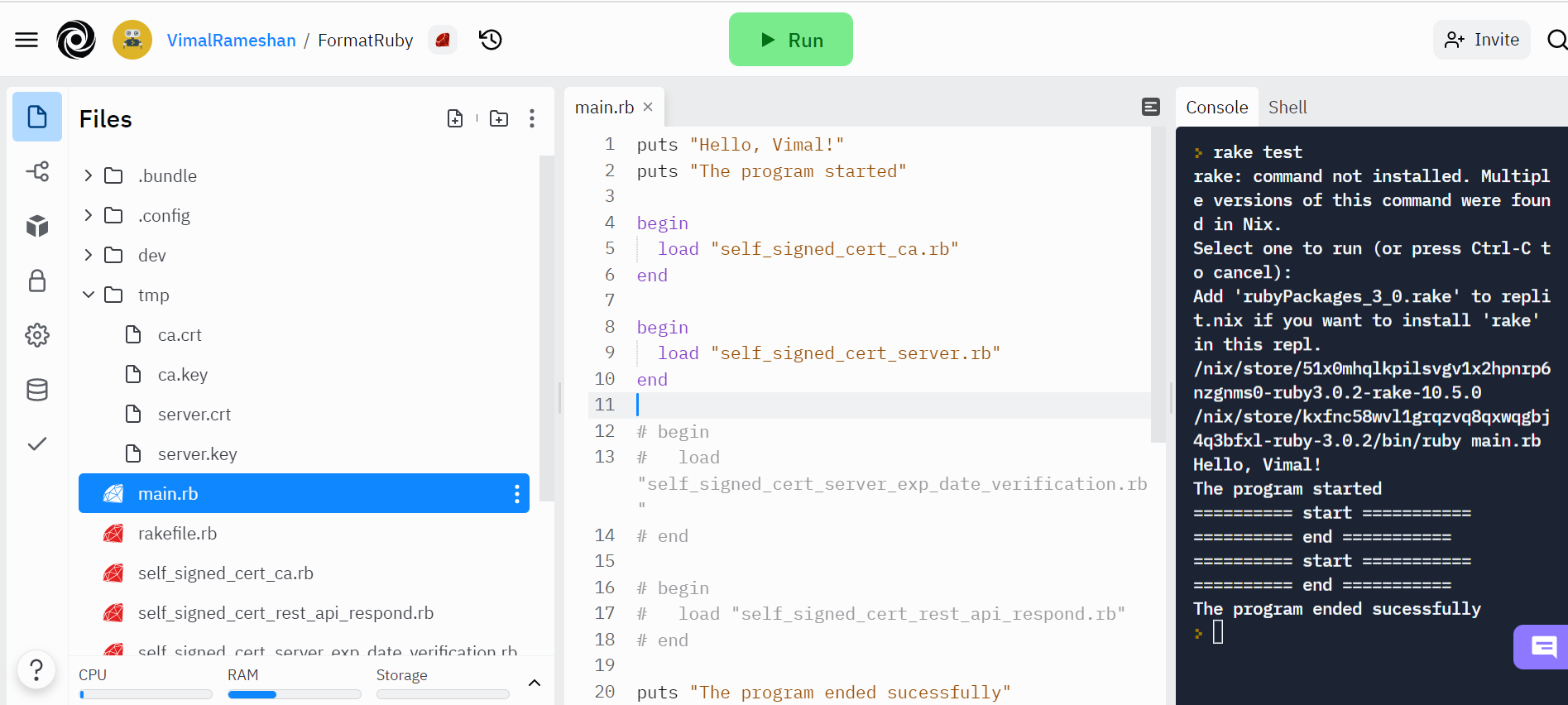Click the Files panel scrollbar
The height and width of the screenshot is (705, 1568).
[x=546, y=327]
